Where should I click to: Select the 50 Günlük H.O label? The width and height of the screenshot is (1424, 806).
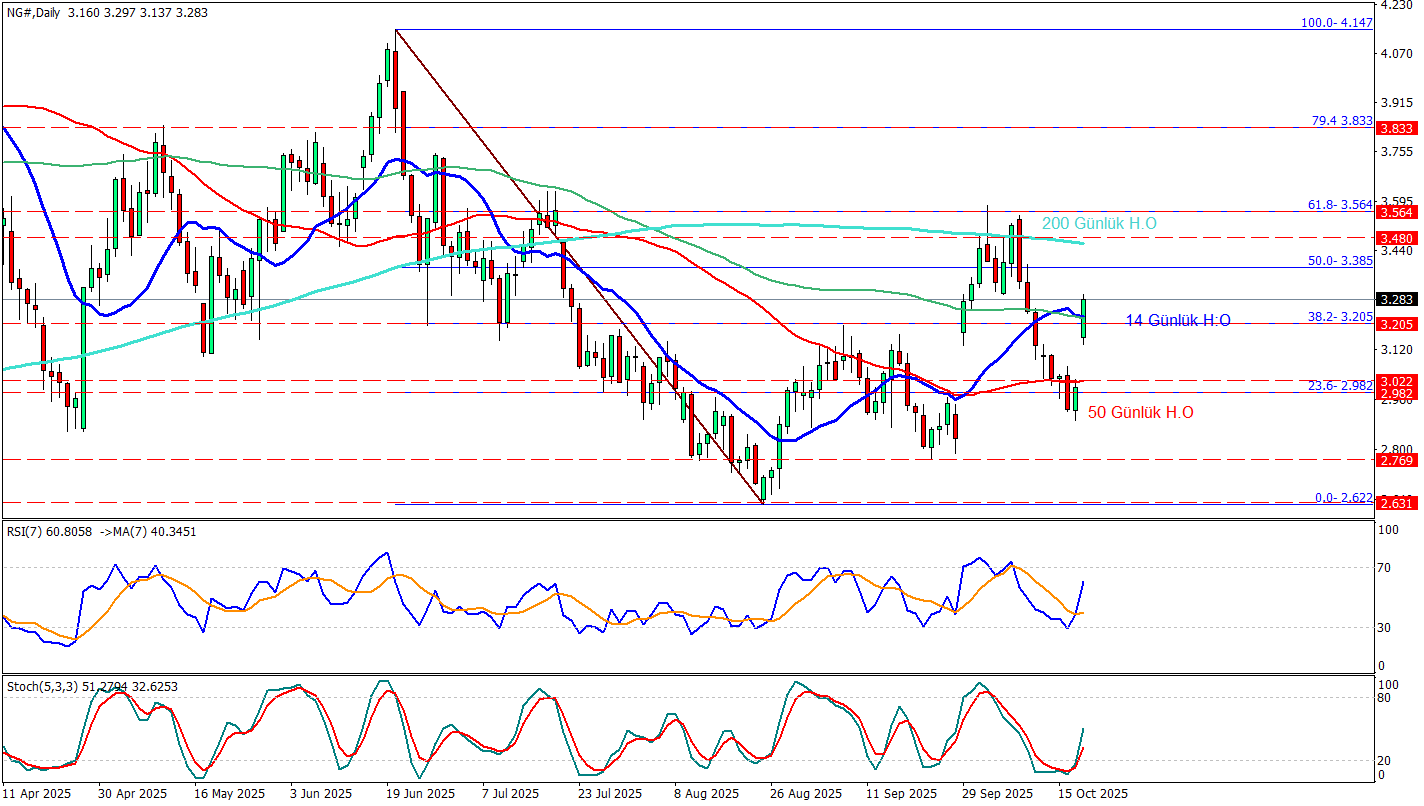(x=1140, y=412)
